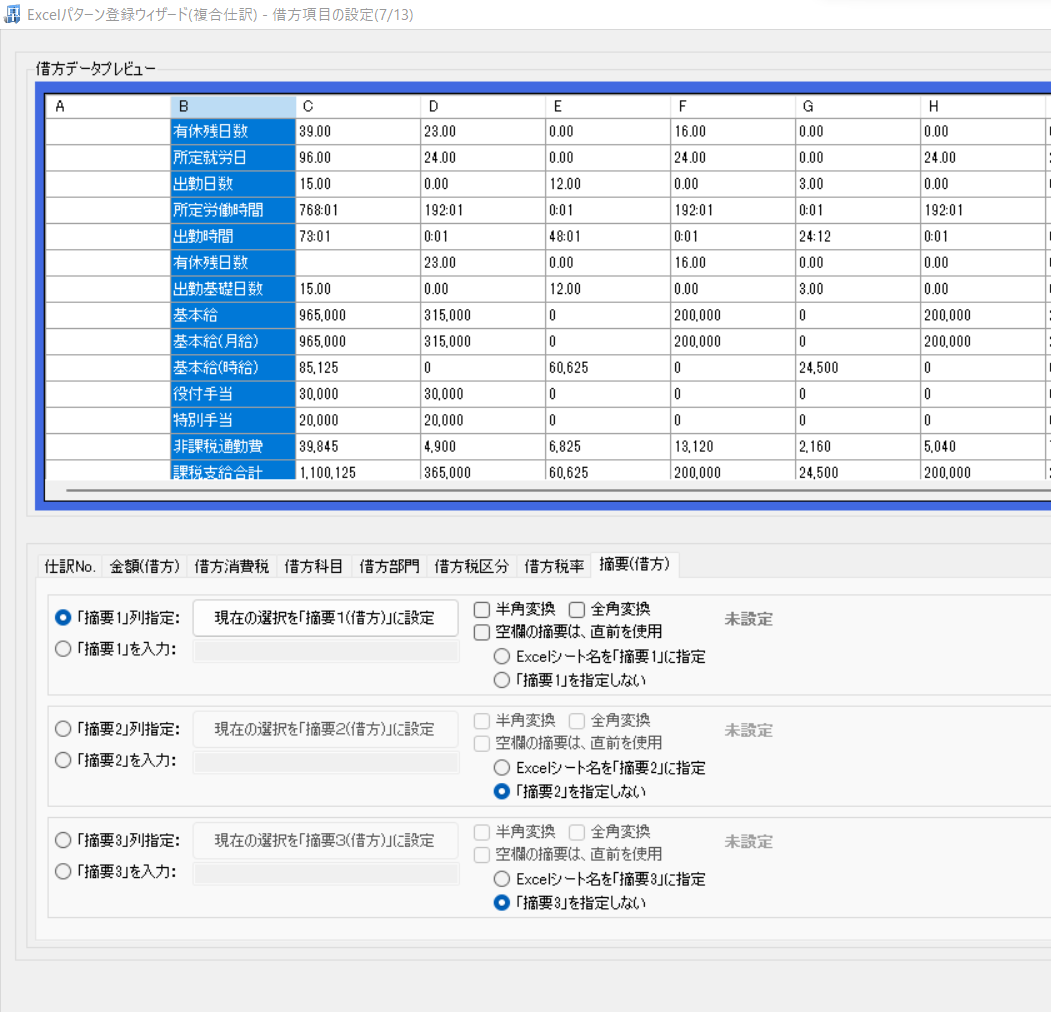
Task: Click the 1,100,125 cell in column C
Action: click(358, 470)
